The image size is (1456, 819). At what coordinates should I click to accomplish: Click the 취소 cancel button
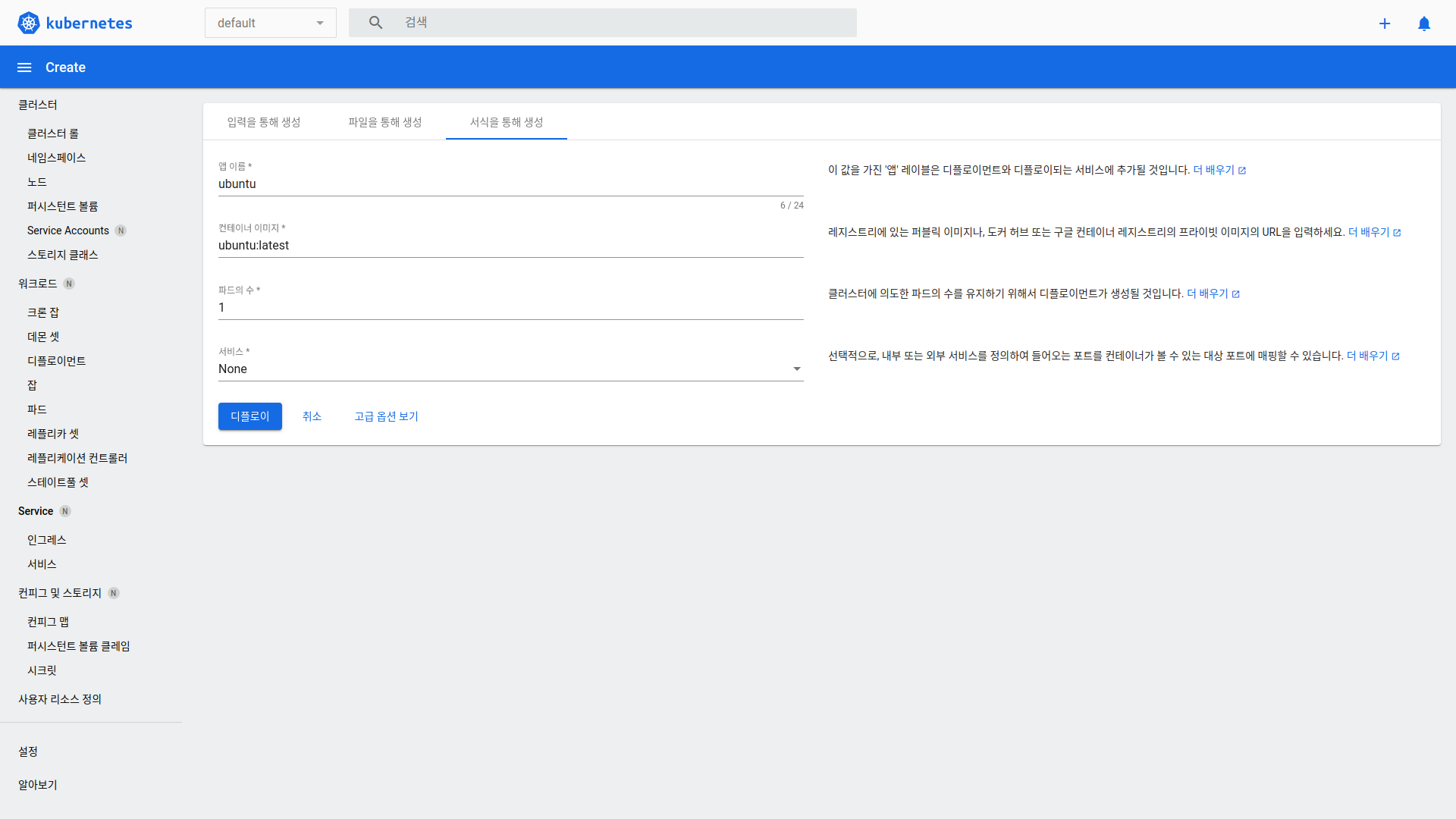pos(312,416)
